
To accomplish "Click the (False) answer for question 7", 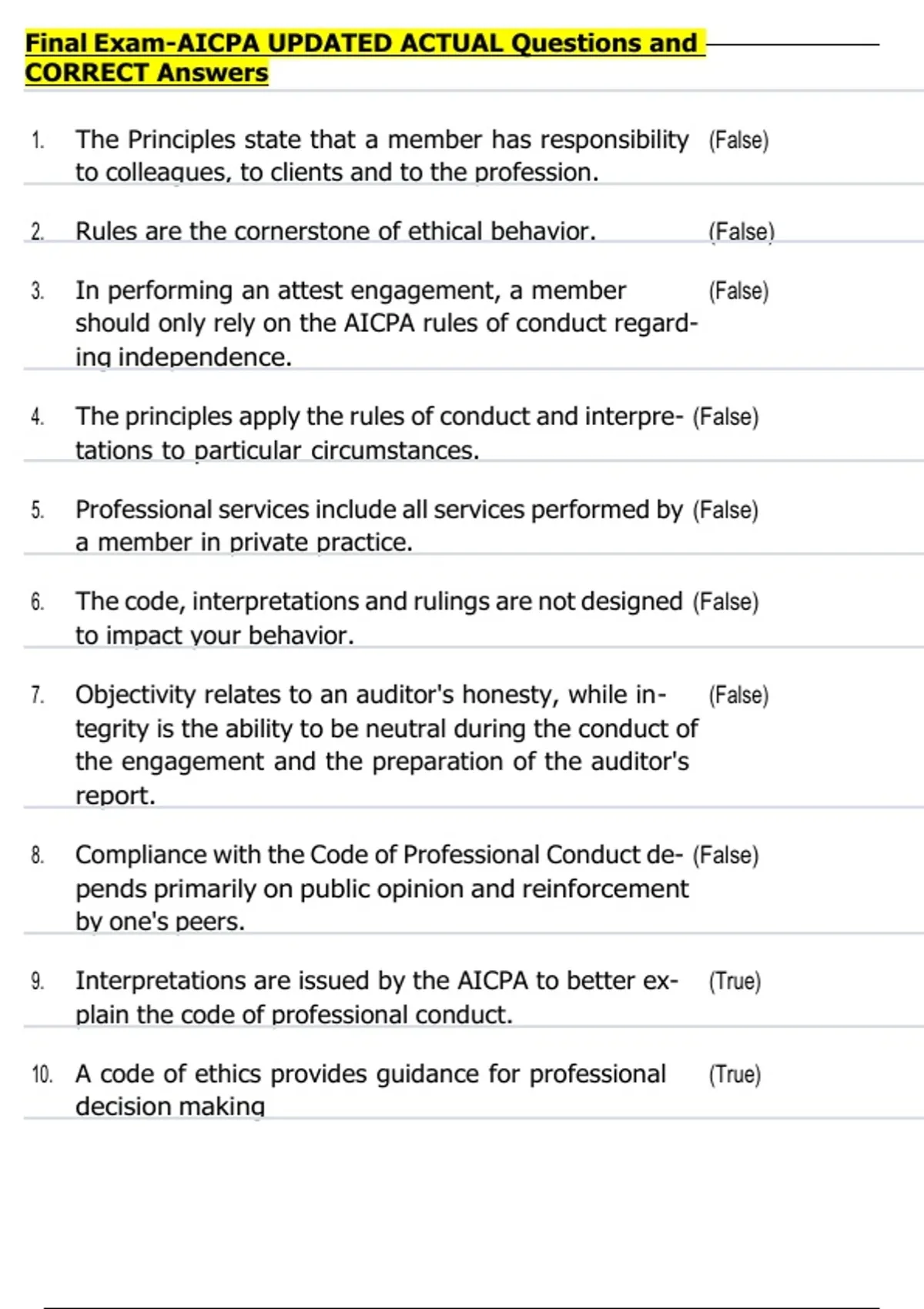I will point(738,695).
